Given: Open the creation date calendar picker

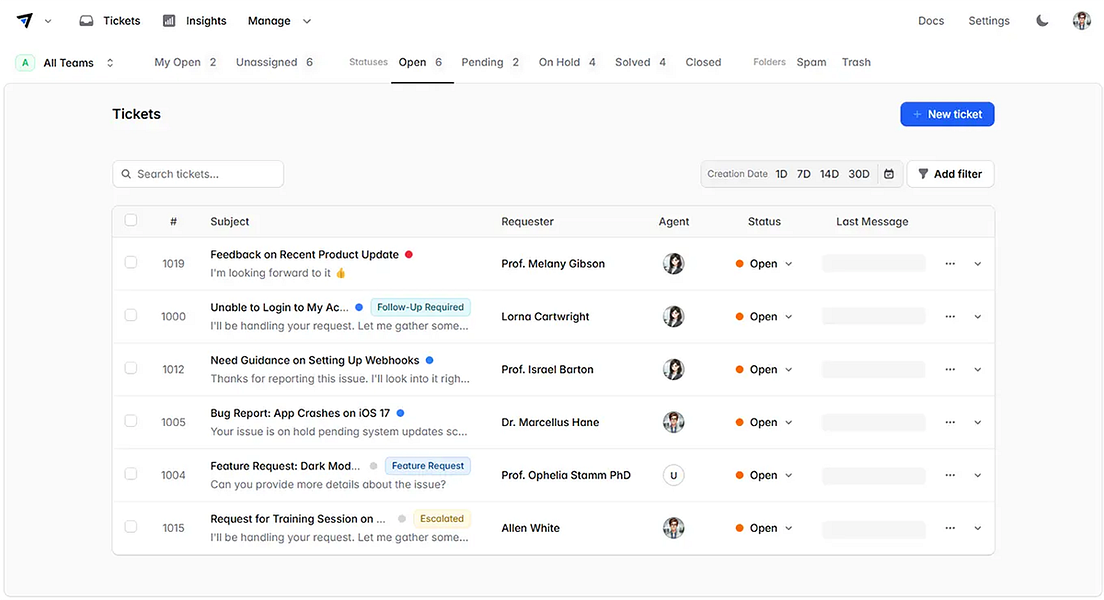Looking at the screenshot, I should (889, 174).
